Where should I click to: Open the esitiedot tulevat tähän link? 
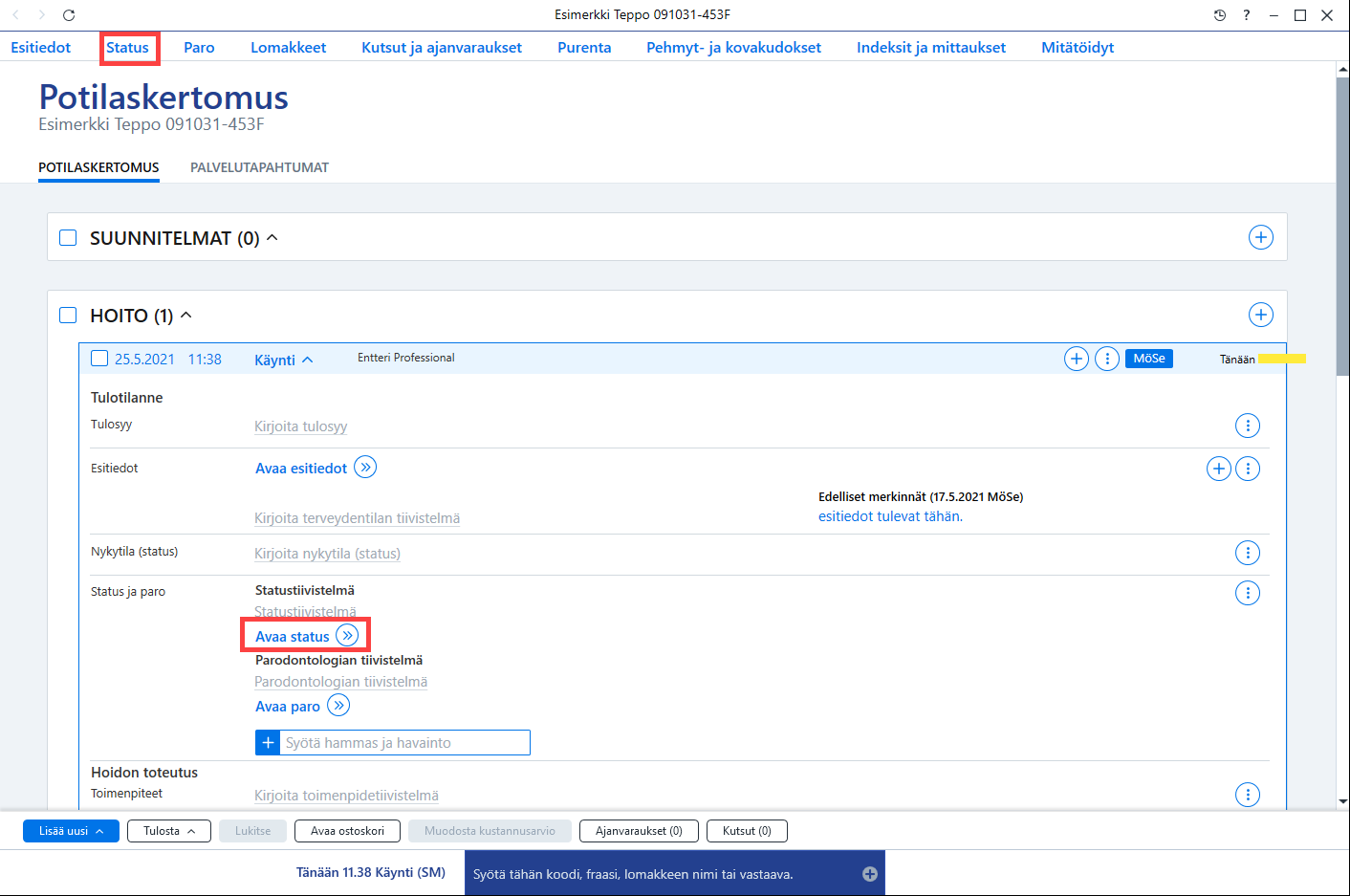click(890, 516)
